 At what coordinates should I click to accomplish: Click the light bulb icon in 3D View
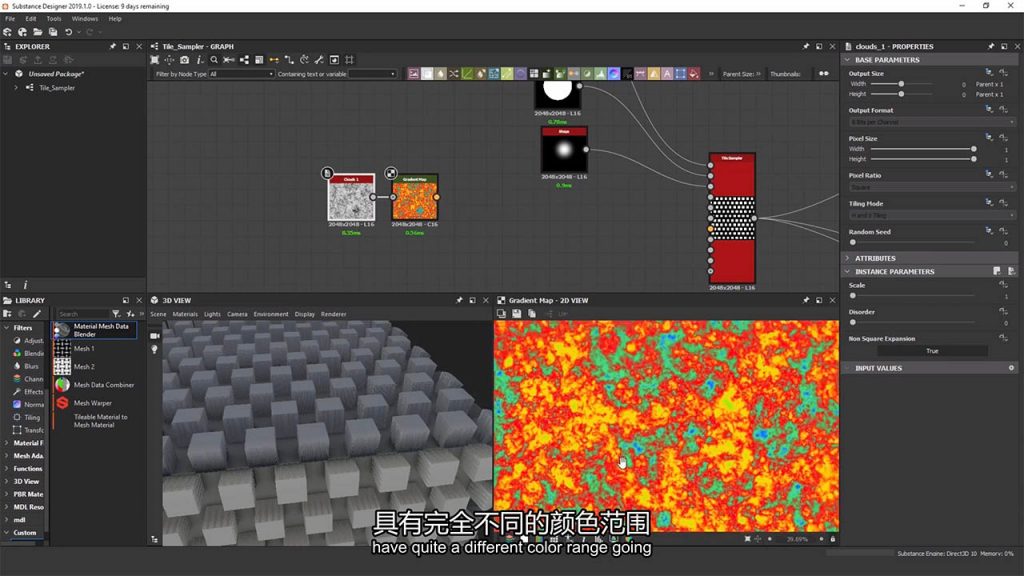(x=155, y=349)
